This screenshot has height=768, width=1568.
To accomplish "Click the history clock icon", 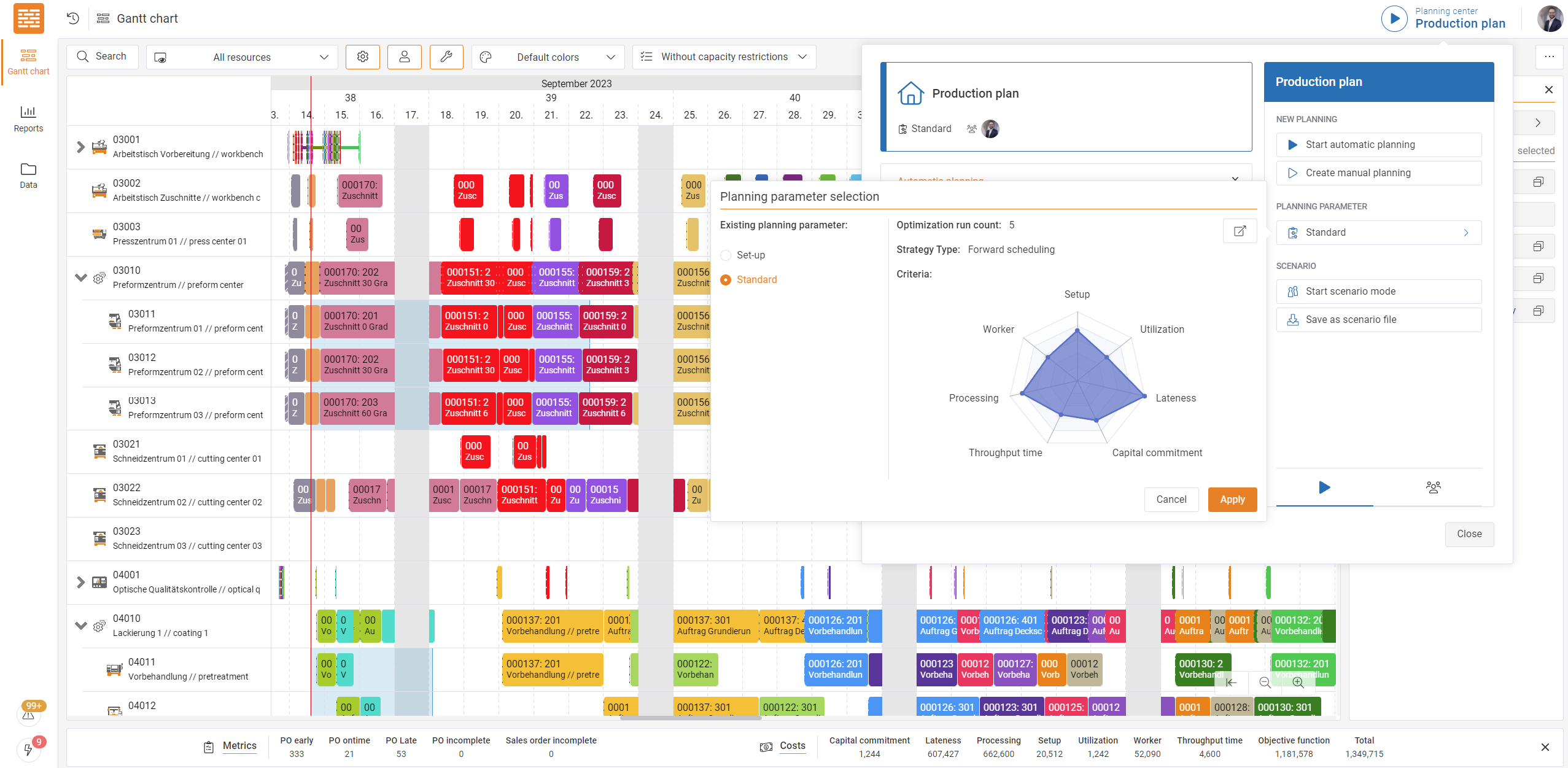I will 73,18.
